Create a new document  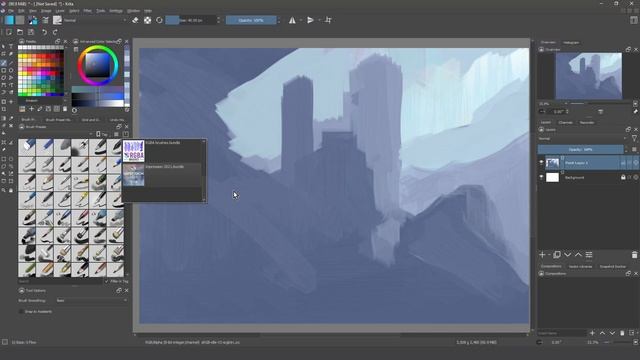[9, 32]
